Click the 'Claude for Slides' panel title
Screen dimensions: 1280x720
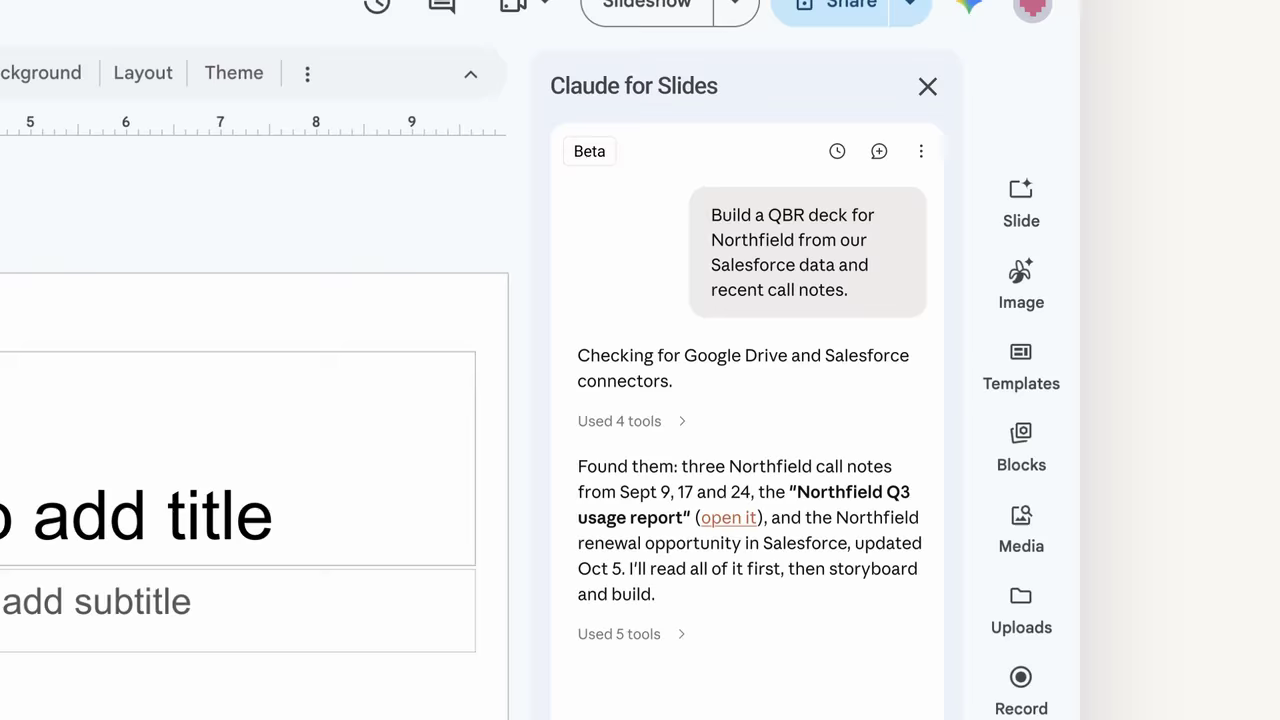(x=634, y=86)
